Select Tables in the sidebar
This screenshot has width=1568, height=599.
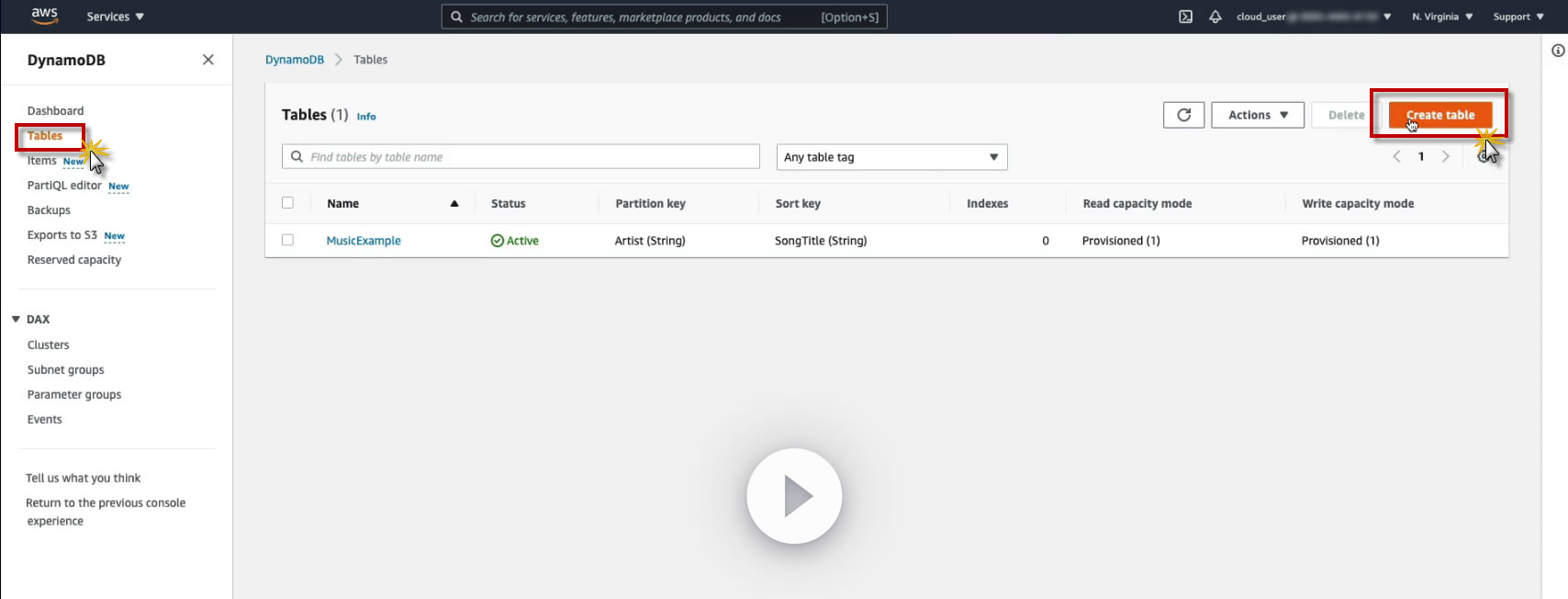click(45, 136)
